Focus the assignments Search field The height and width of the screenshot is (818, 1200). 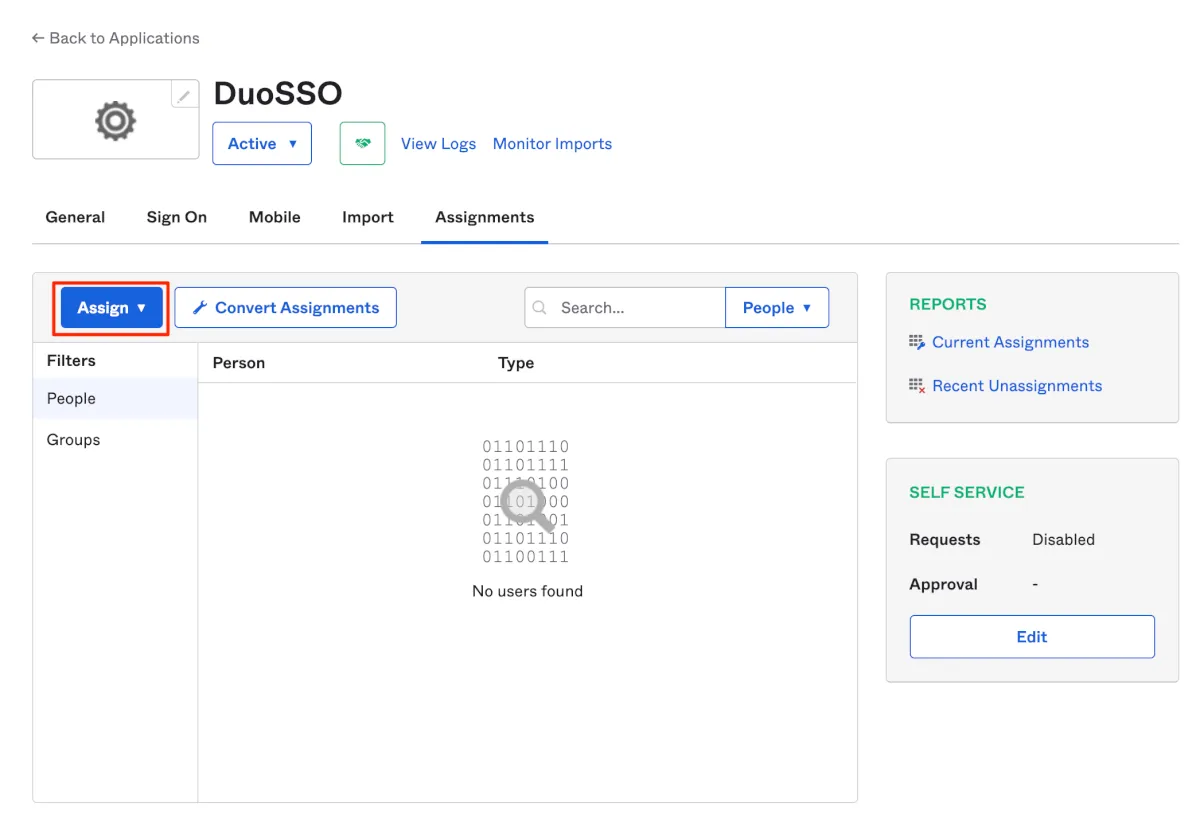[x=637, y=308]
